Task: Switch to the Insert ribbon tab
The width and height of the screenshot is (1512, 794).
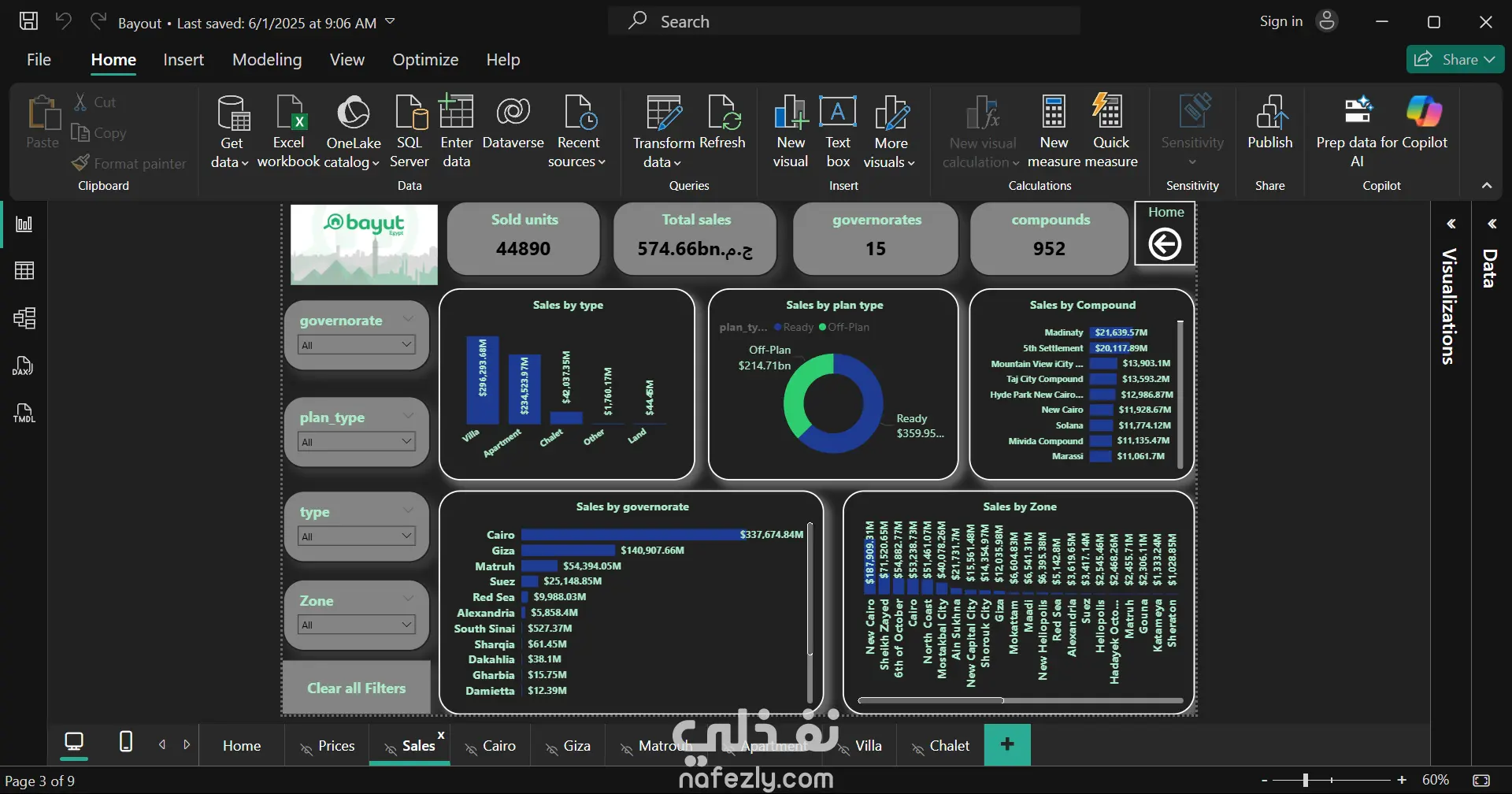Action: [x=183, y=60]
